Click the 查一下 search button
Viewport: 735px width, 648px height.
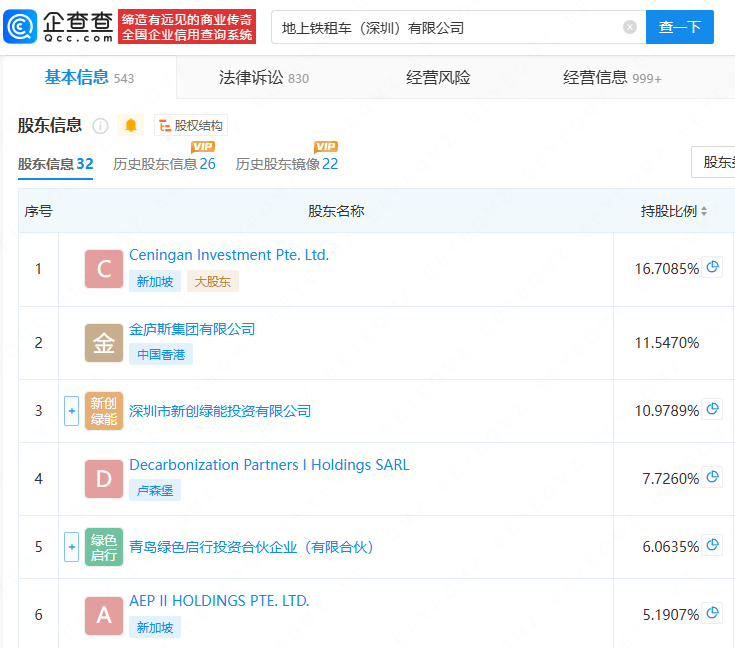680,27
